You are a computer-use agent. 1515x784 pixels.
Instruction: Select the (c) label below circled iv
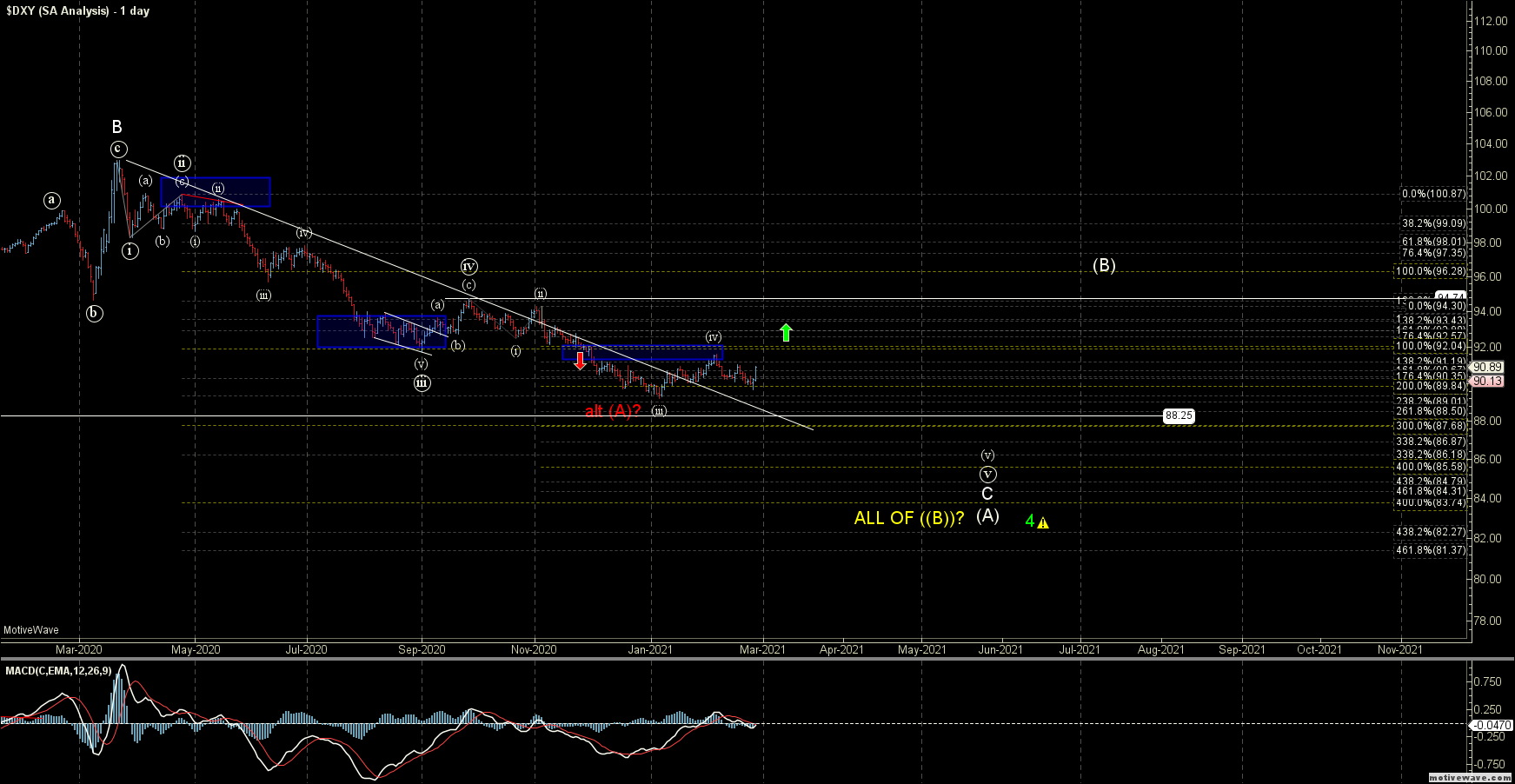[468, 285]
